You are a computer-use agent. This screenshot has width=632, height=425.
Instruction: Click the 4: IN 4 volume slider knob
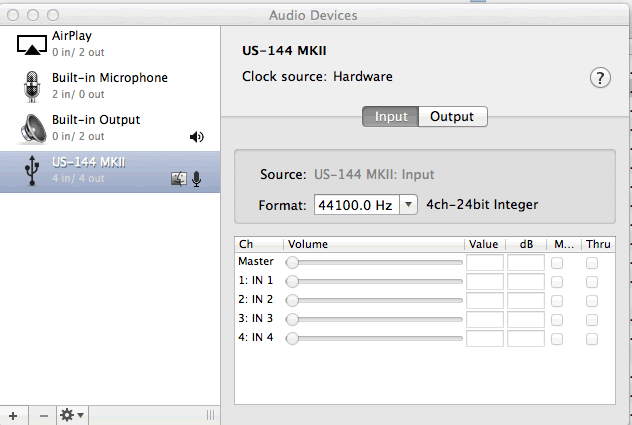[x=292, y=339]
